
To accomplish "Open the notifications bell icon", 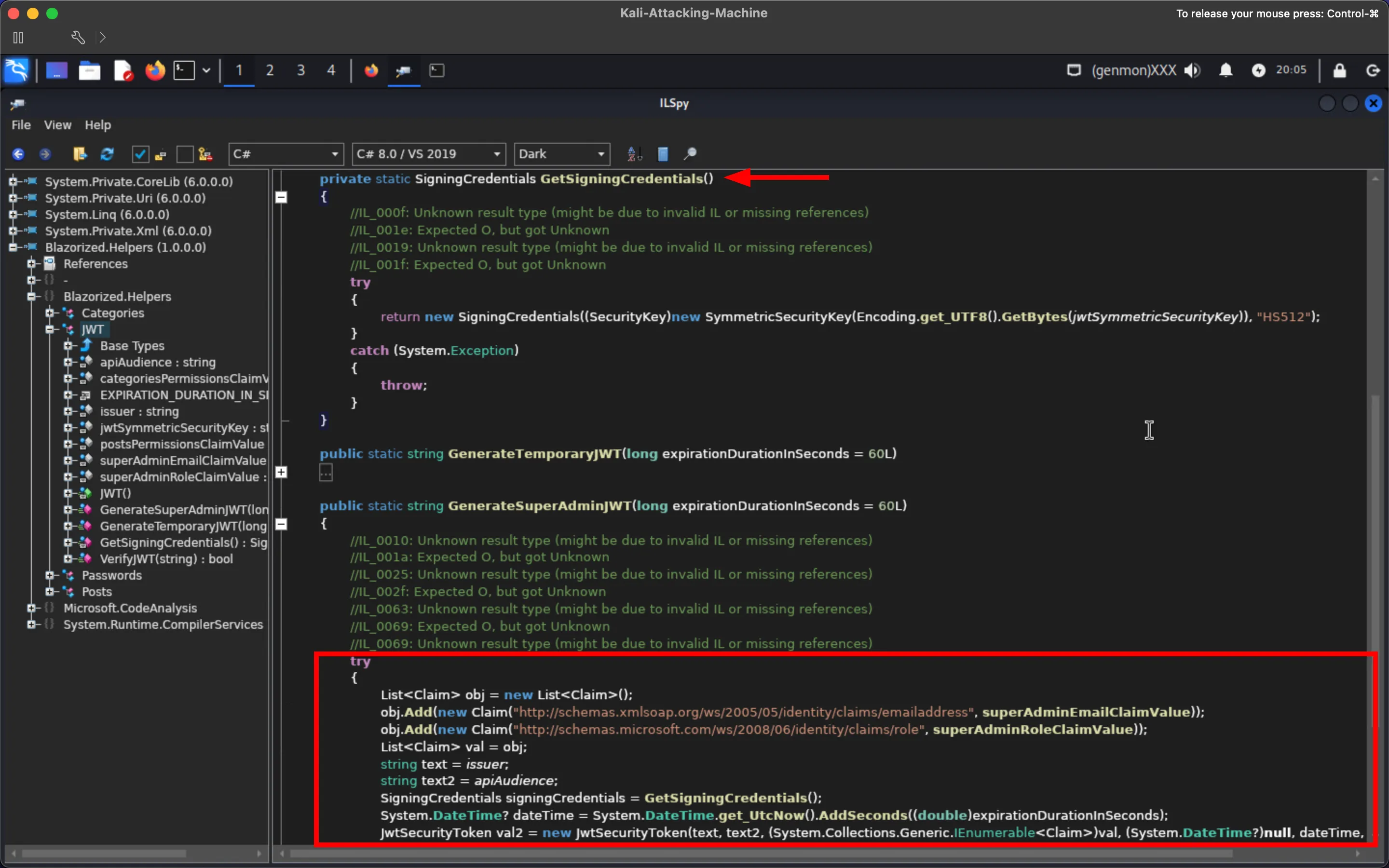I will pos(1226,70).
